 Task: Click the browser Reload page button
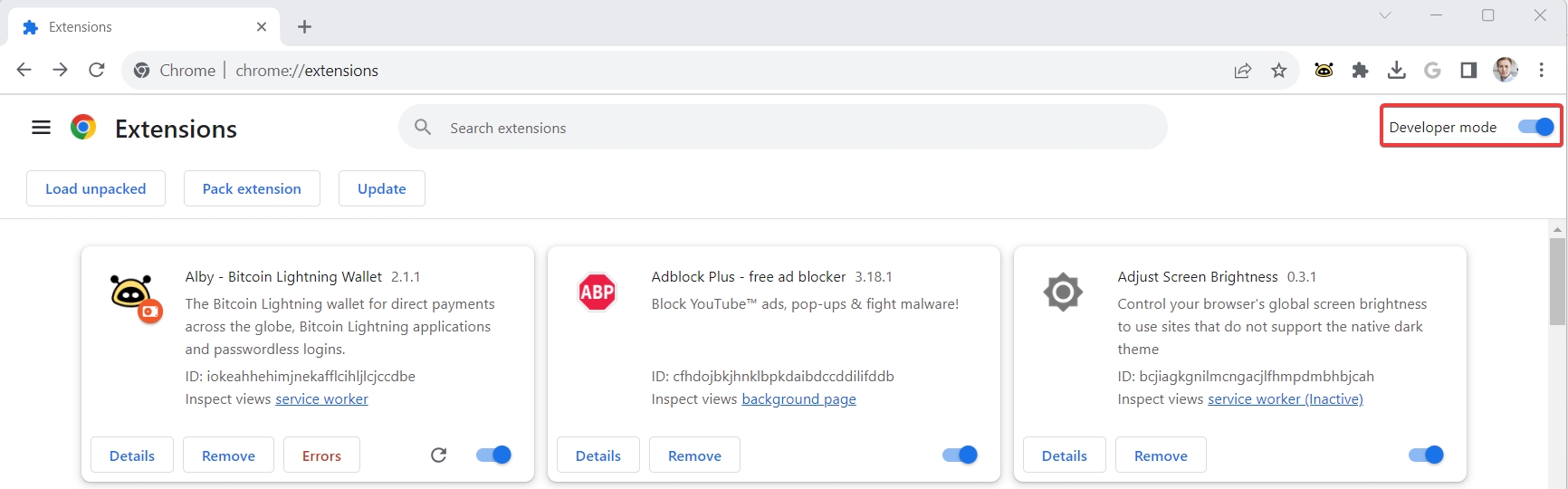pyautogui.click(x=97, y=71)
